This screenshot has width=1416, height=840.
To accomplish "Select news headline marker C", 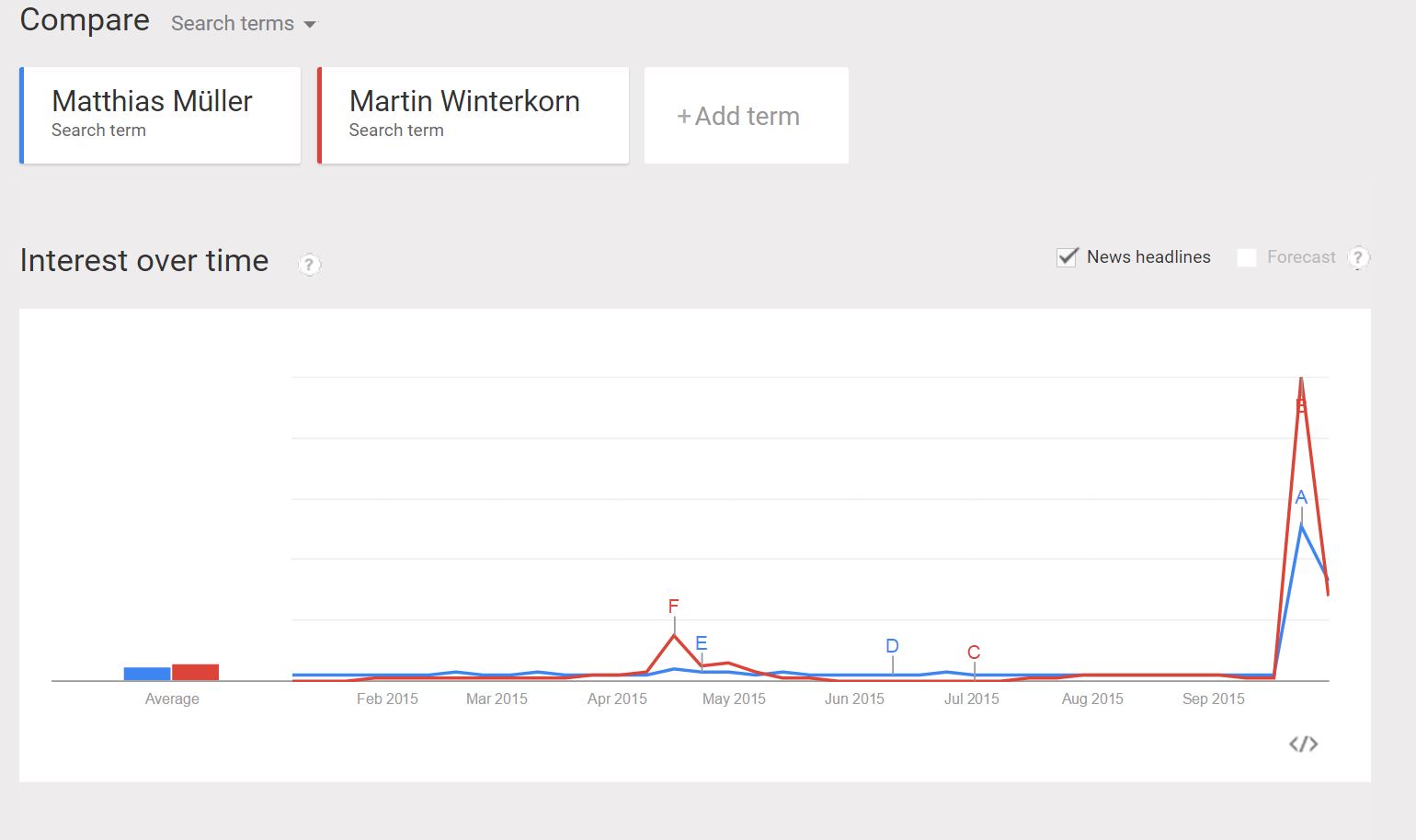I will pos(974,653).
